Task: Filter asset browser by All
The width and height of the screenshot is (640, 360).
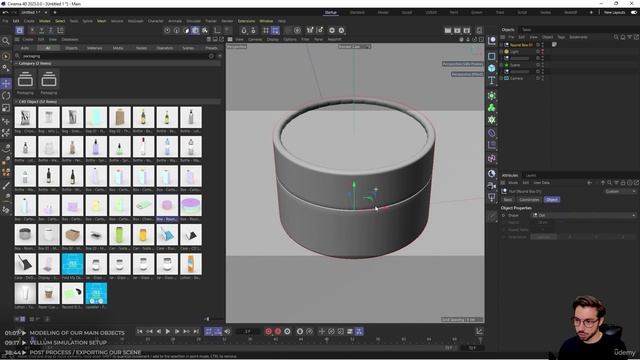Action: tap(48, 48)
